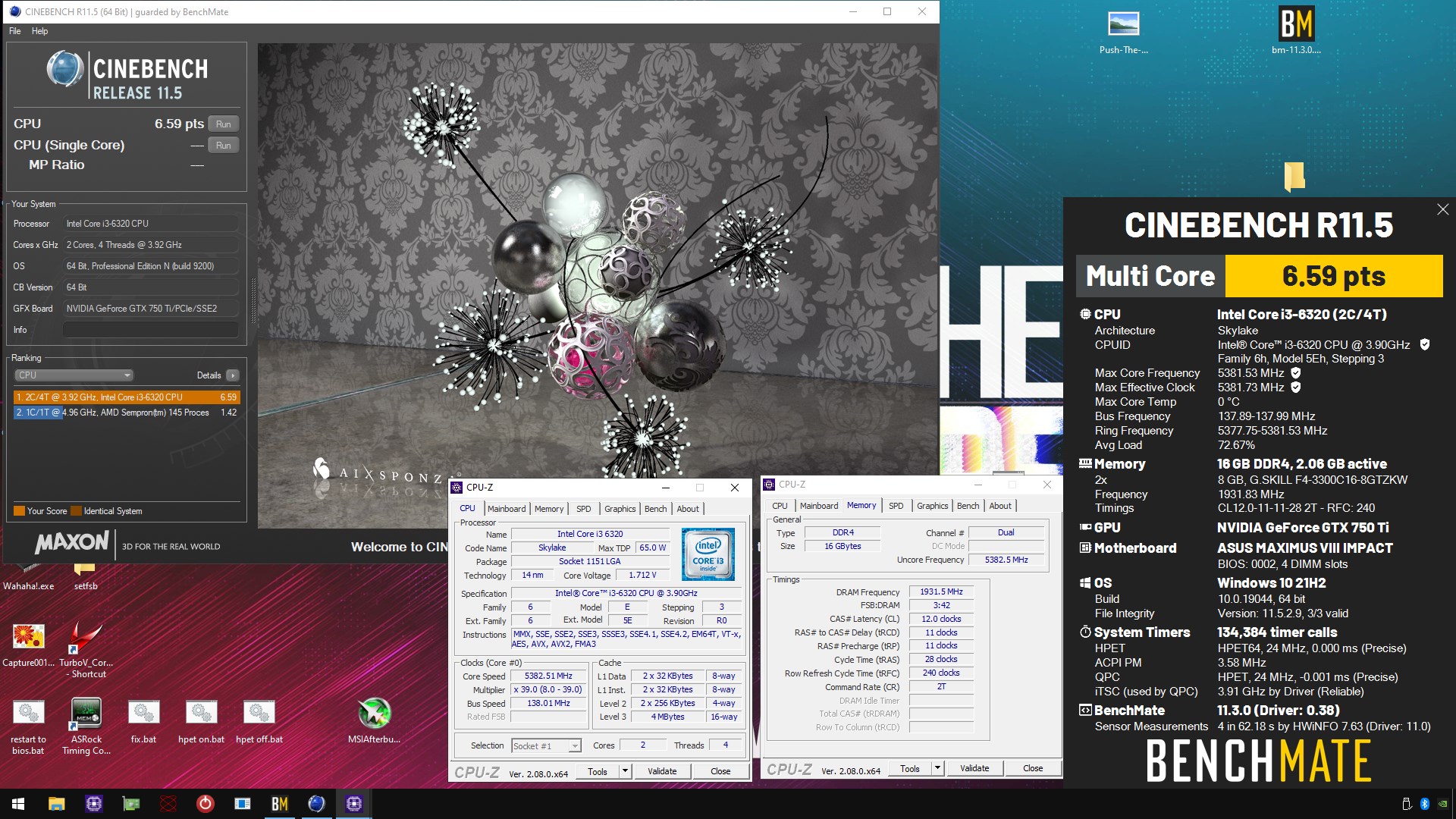Run the hpet off.bat file
1456x819 pixels.
259,721
